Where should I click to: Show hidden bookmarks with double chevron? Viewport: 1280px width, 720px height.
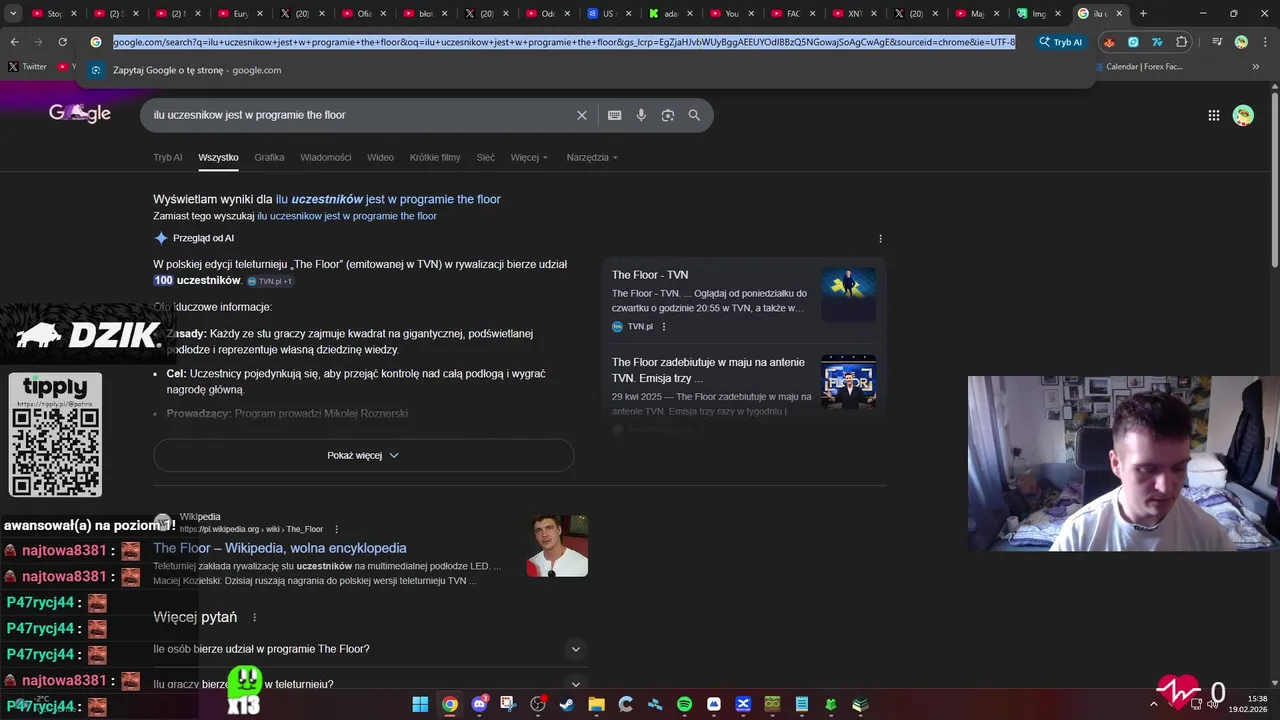(x=1255, y=67)
